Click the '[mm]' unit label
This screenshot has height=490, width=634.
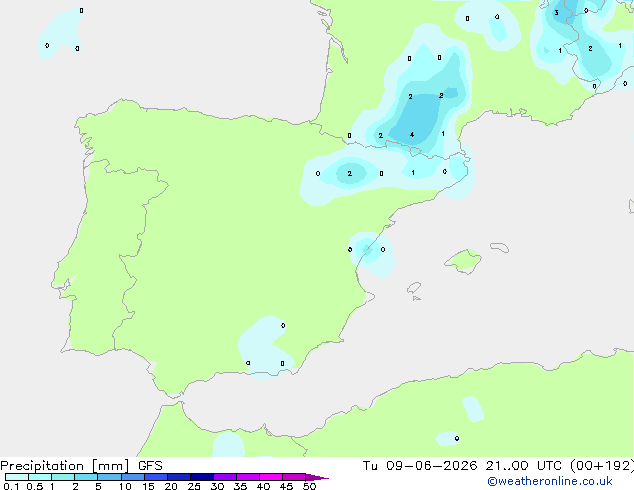(110, 466)
